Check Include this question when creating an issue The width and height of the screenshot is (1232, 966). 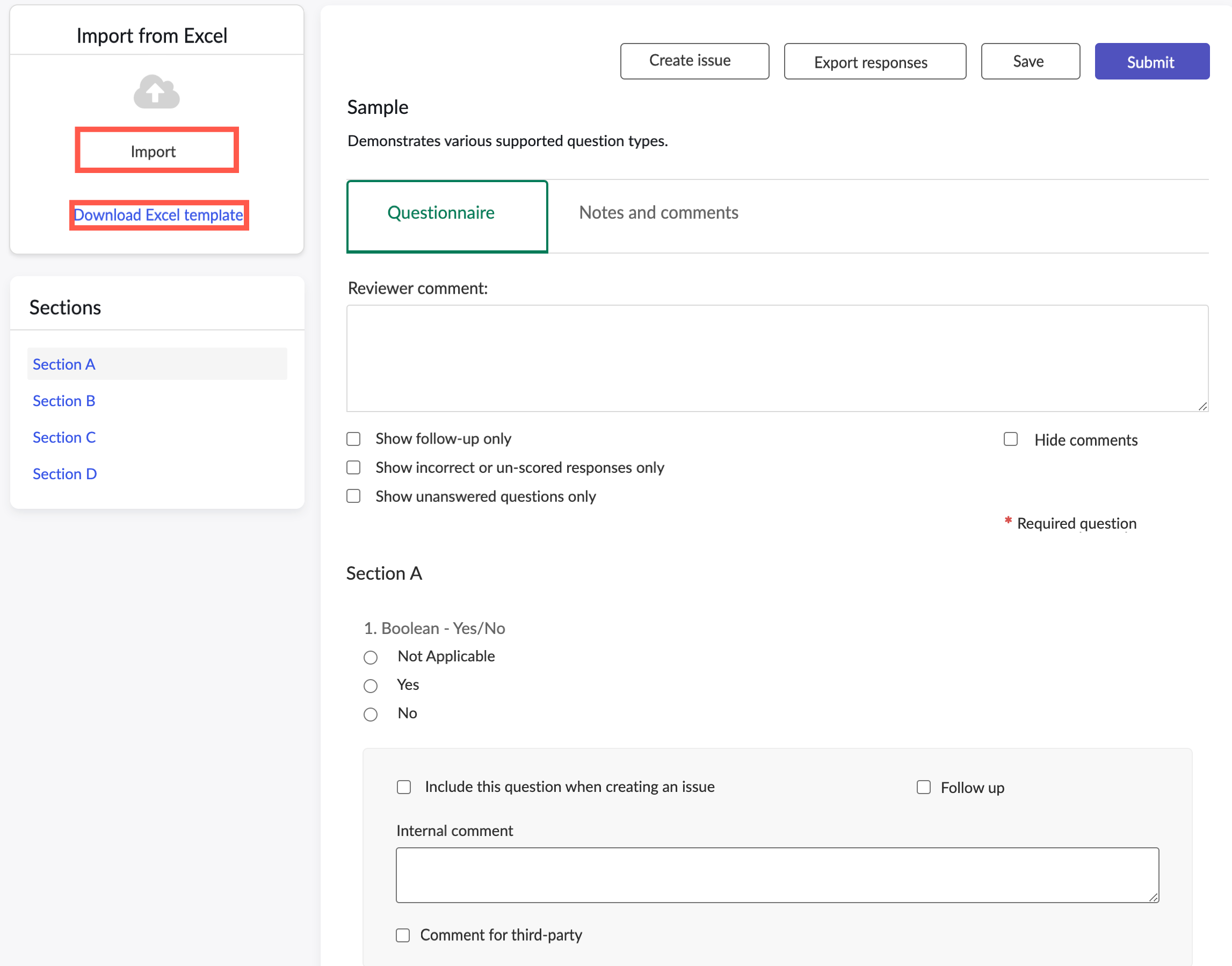click(404, 787)
